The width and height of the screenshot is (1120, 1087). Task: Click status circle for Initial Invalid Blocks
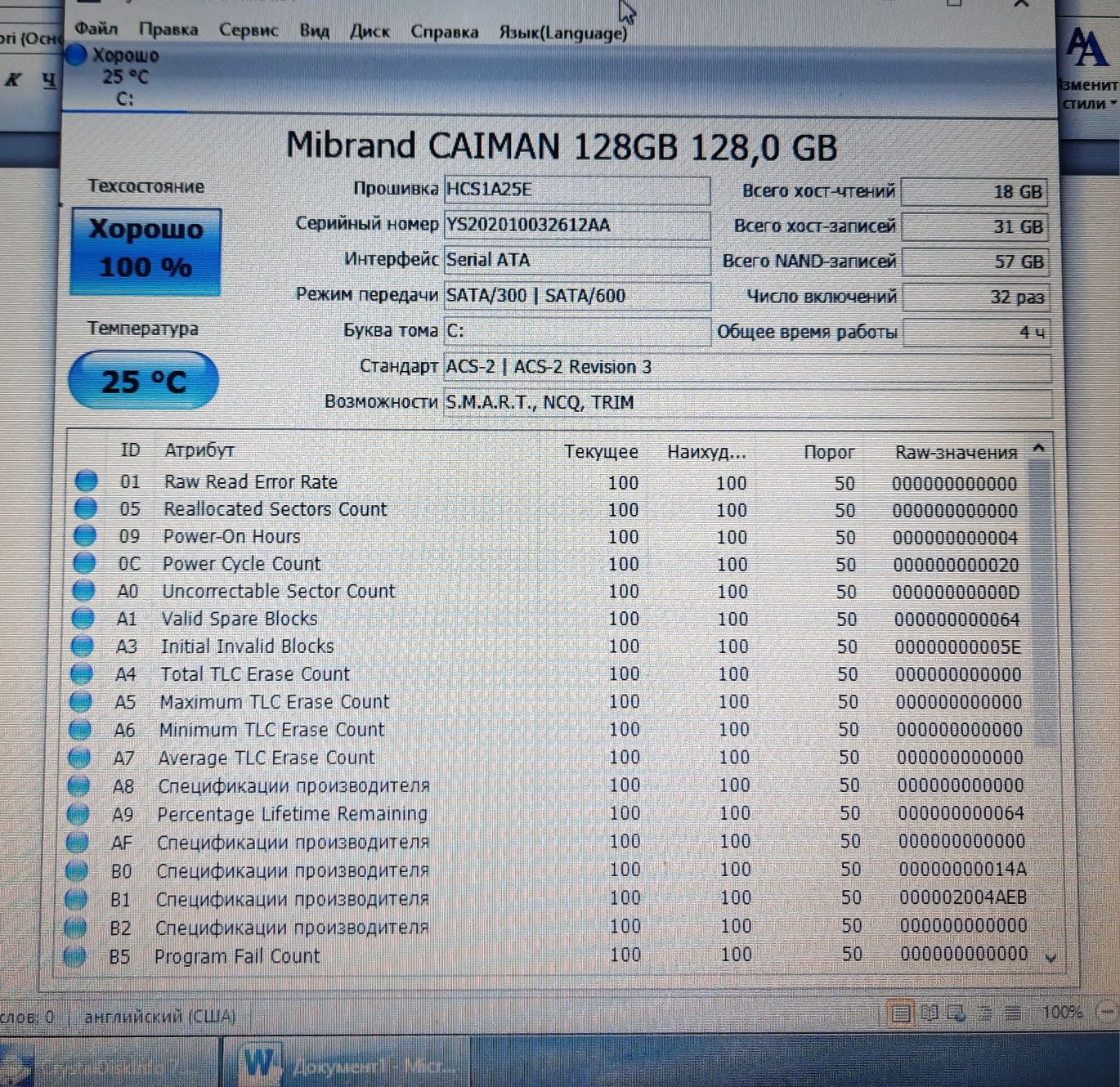(x=82, y=646)
